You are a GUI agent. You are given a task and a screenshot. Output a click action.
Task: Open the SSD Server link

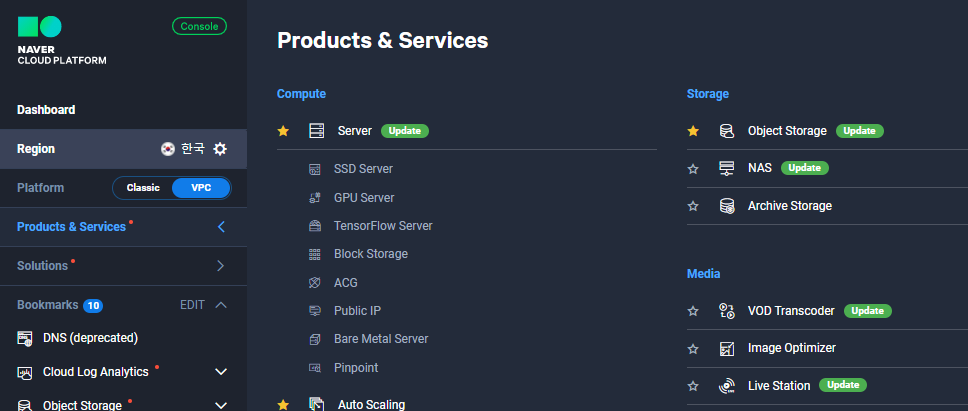tap(363, 169)
